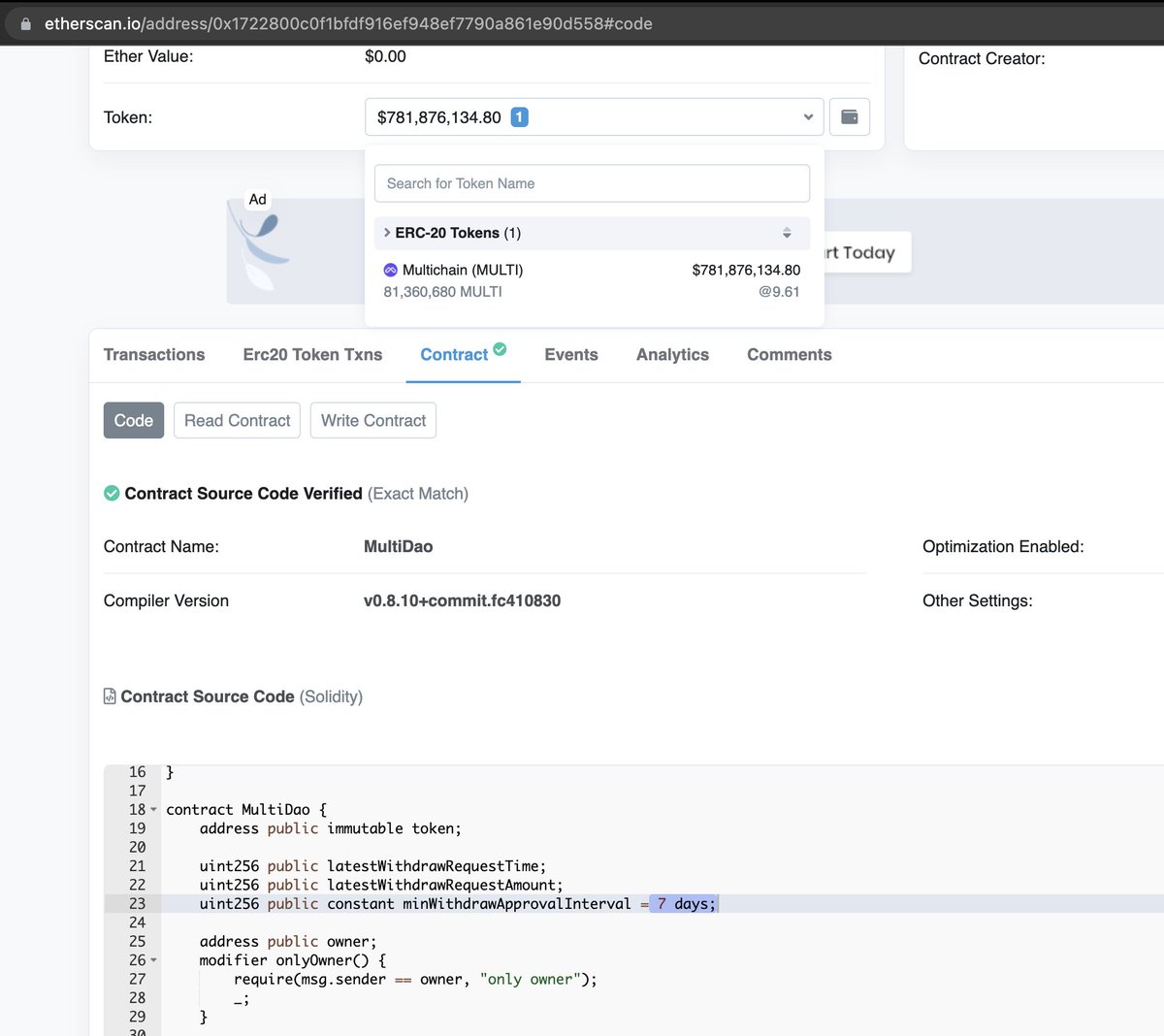
Task: Click the Ad label
Action: click(257, 199)
